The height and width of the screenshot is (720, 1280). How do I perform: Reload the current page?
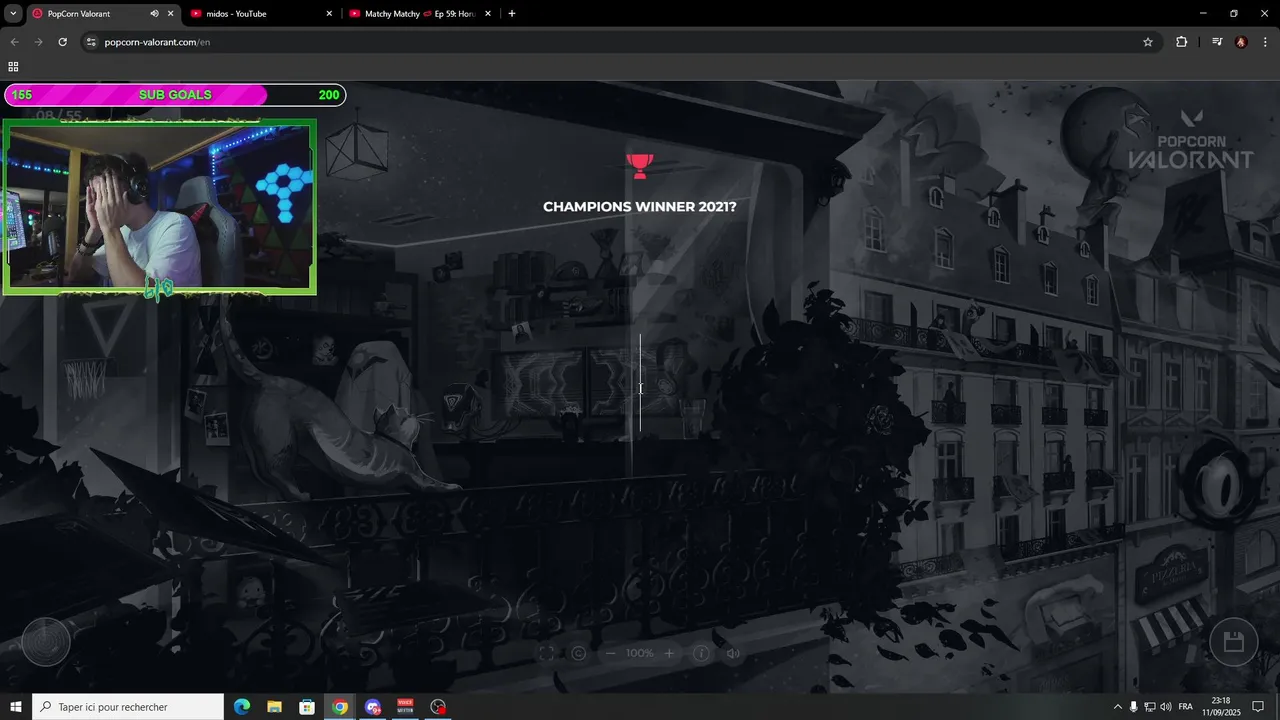(62, 42)
